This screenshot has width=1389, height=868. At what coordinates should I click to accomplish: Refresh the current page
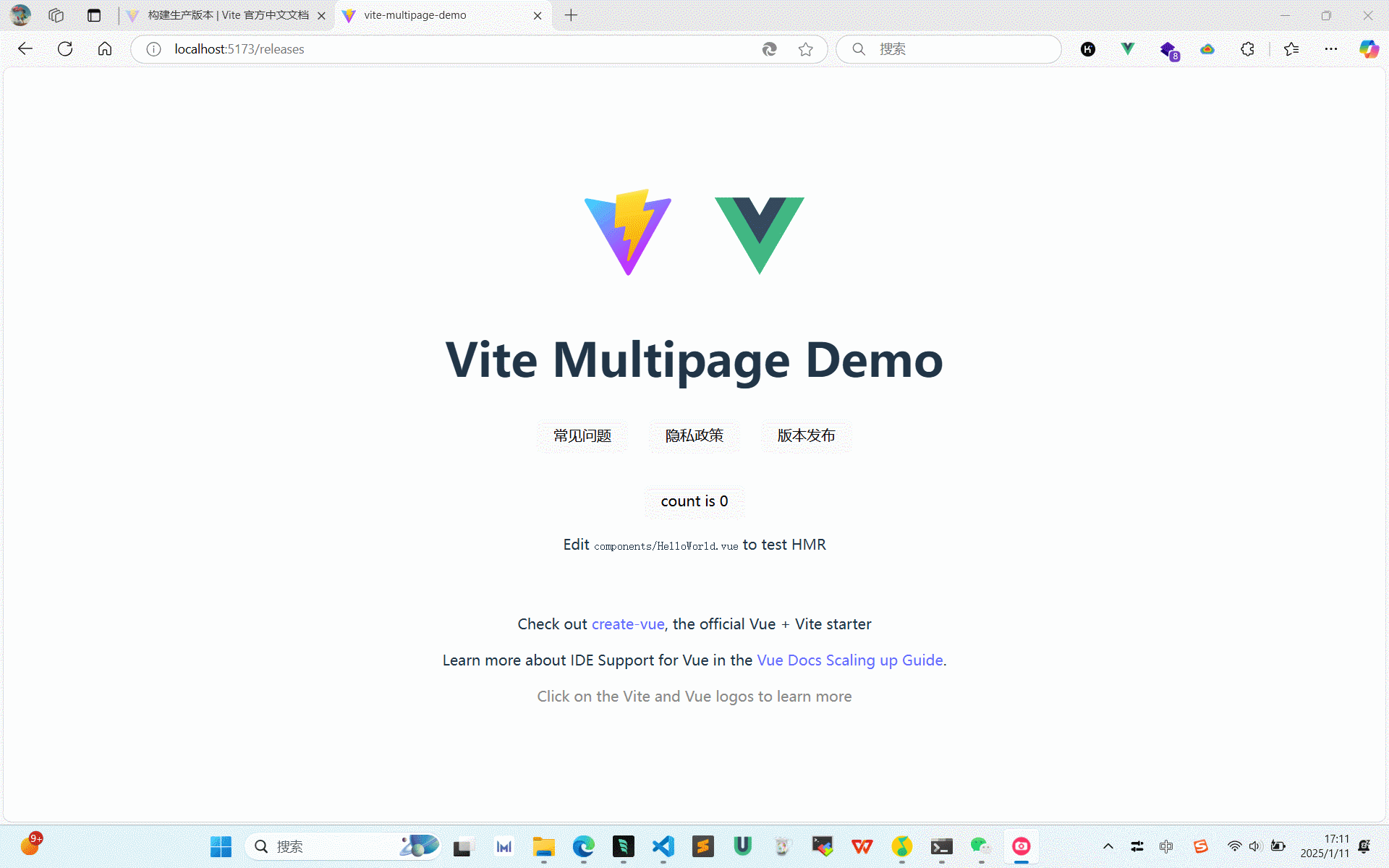[65, 48]
